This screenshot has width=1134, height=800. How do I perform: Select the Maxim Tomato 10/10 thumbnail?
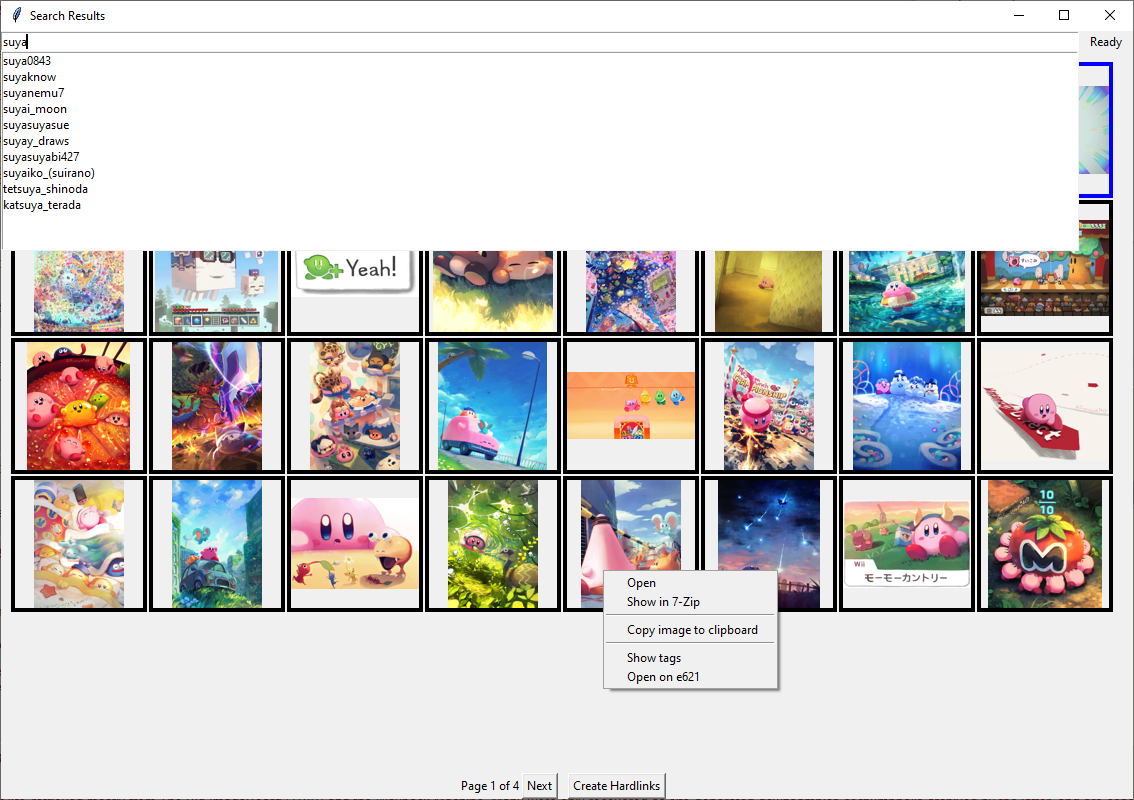point(1044,544)
